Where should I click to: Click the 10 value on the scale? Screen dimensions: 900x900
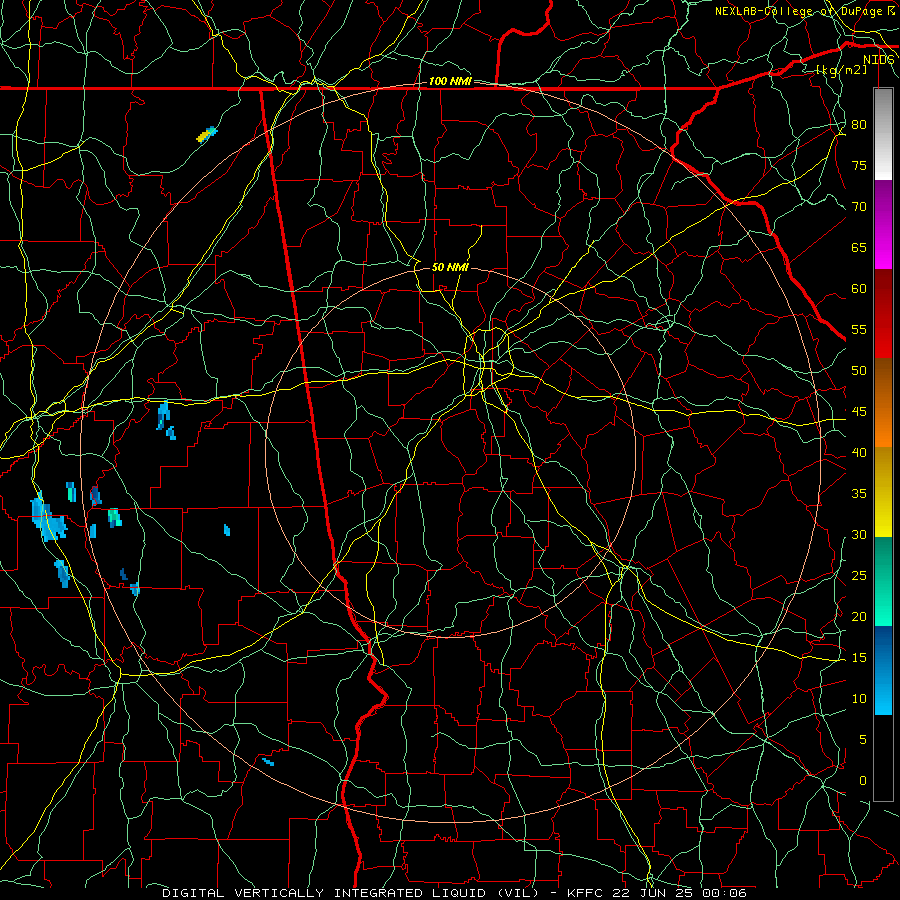click(x=859, y=699)
